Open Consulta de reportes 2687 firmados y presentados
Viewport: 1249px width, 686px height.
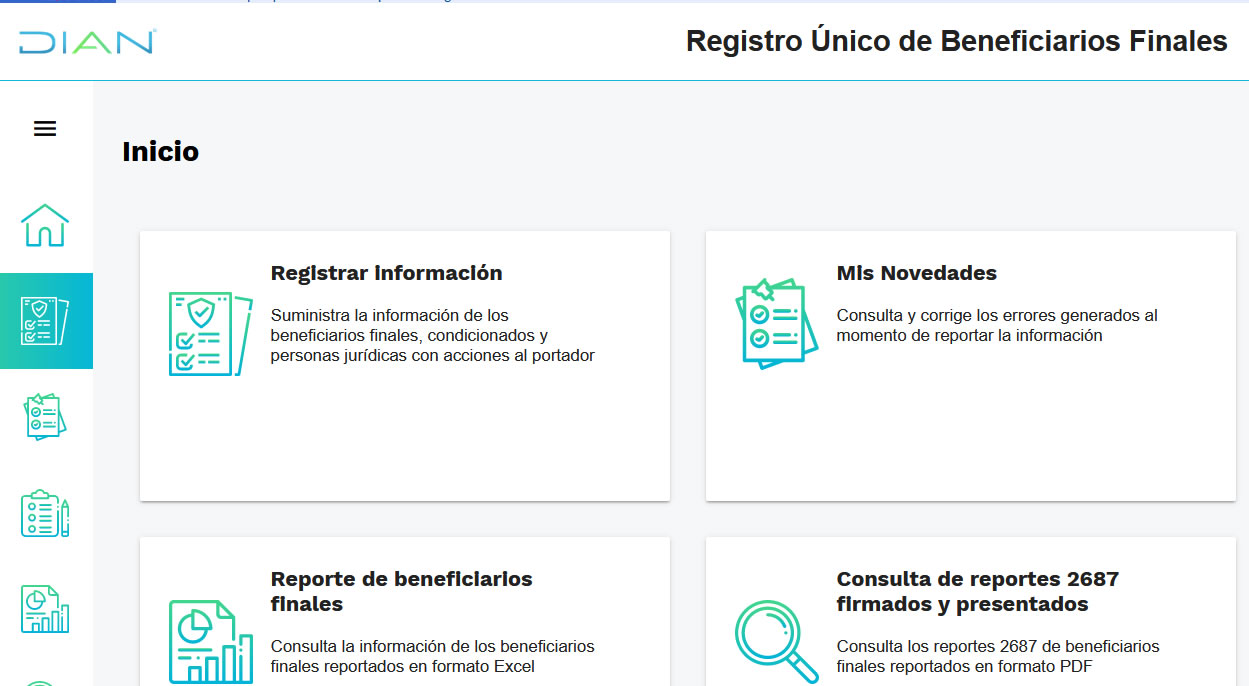(x=970, y=610)
